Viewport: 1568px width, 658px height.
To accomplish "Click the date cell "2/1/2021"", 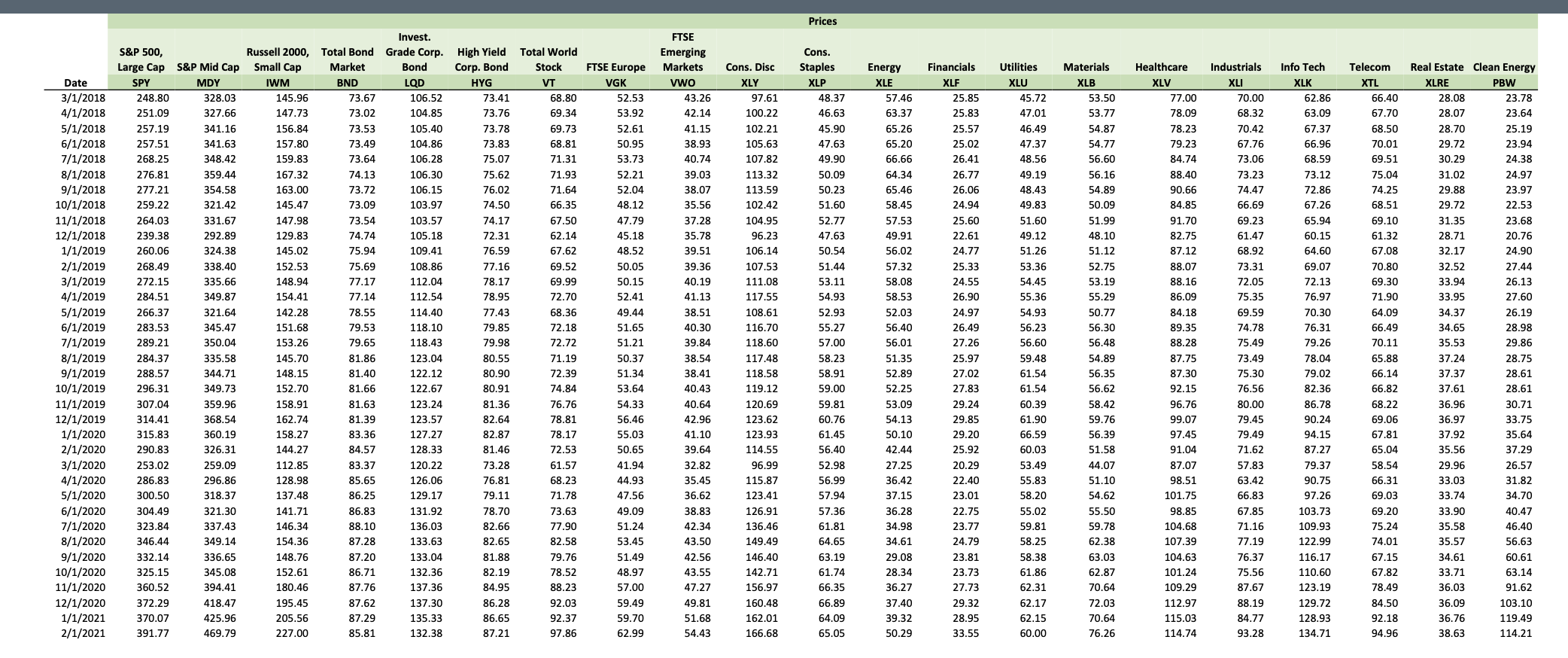I will coord(84,633).
